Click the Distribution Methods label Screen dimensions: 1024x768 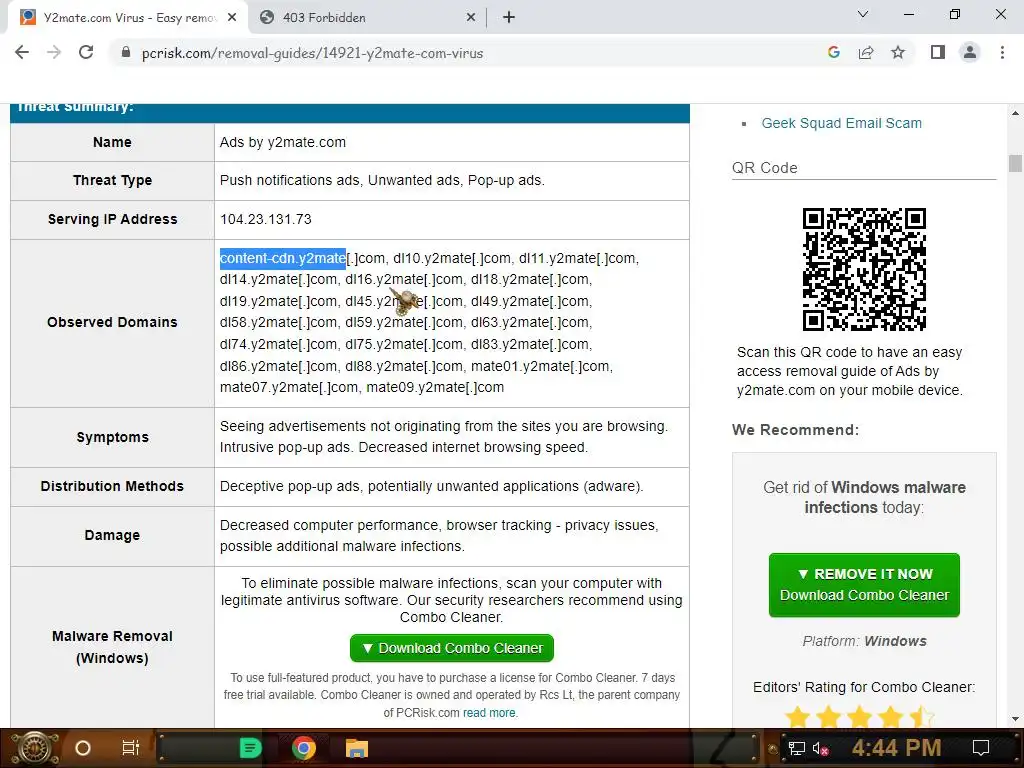[x=112, y=486]
